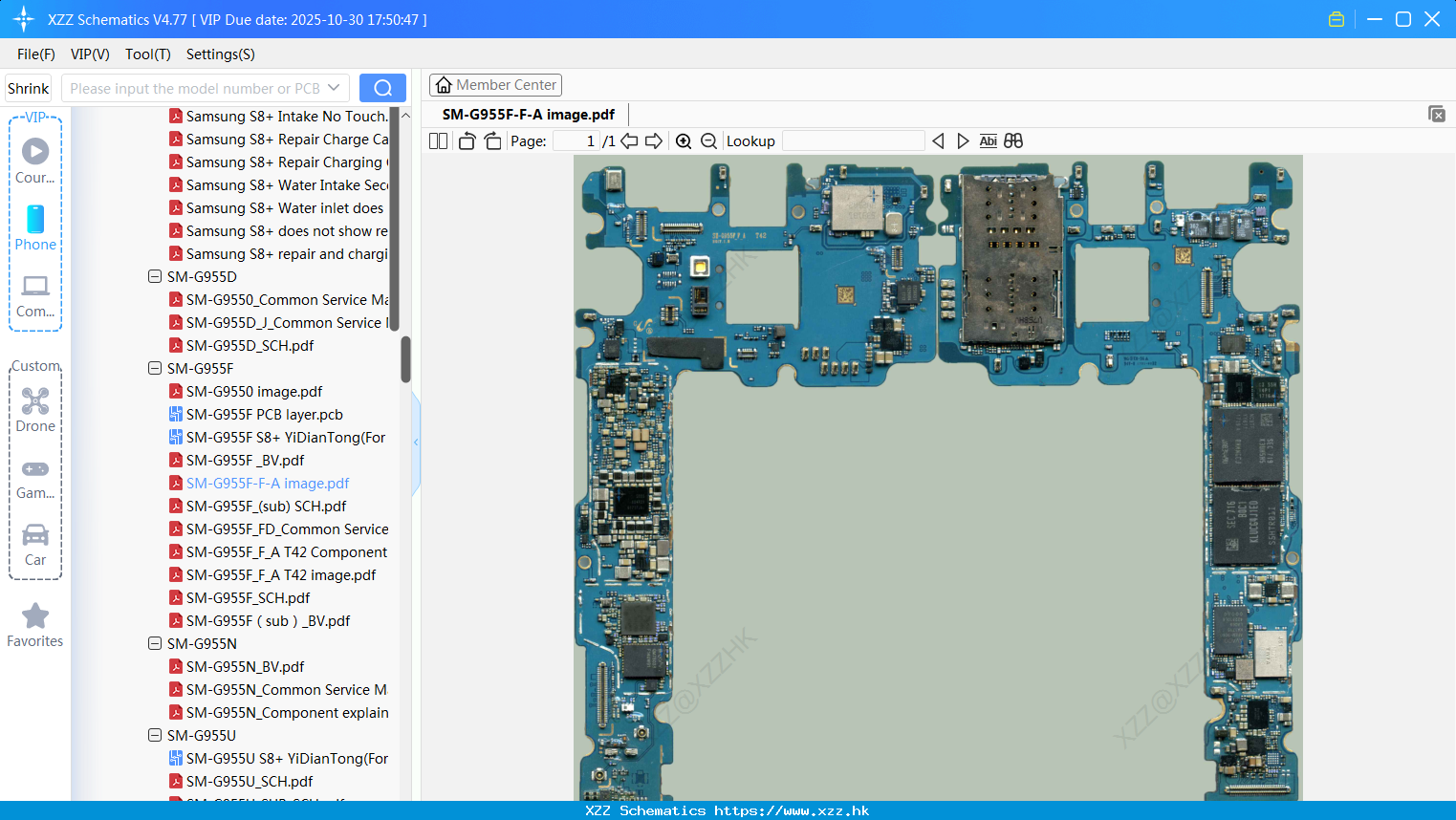Select the SM-G955F-F-A image.pdf tab
The image size is (1456, 820).
(529, 114)
